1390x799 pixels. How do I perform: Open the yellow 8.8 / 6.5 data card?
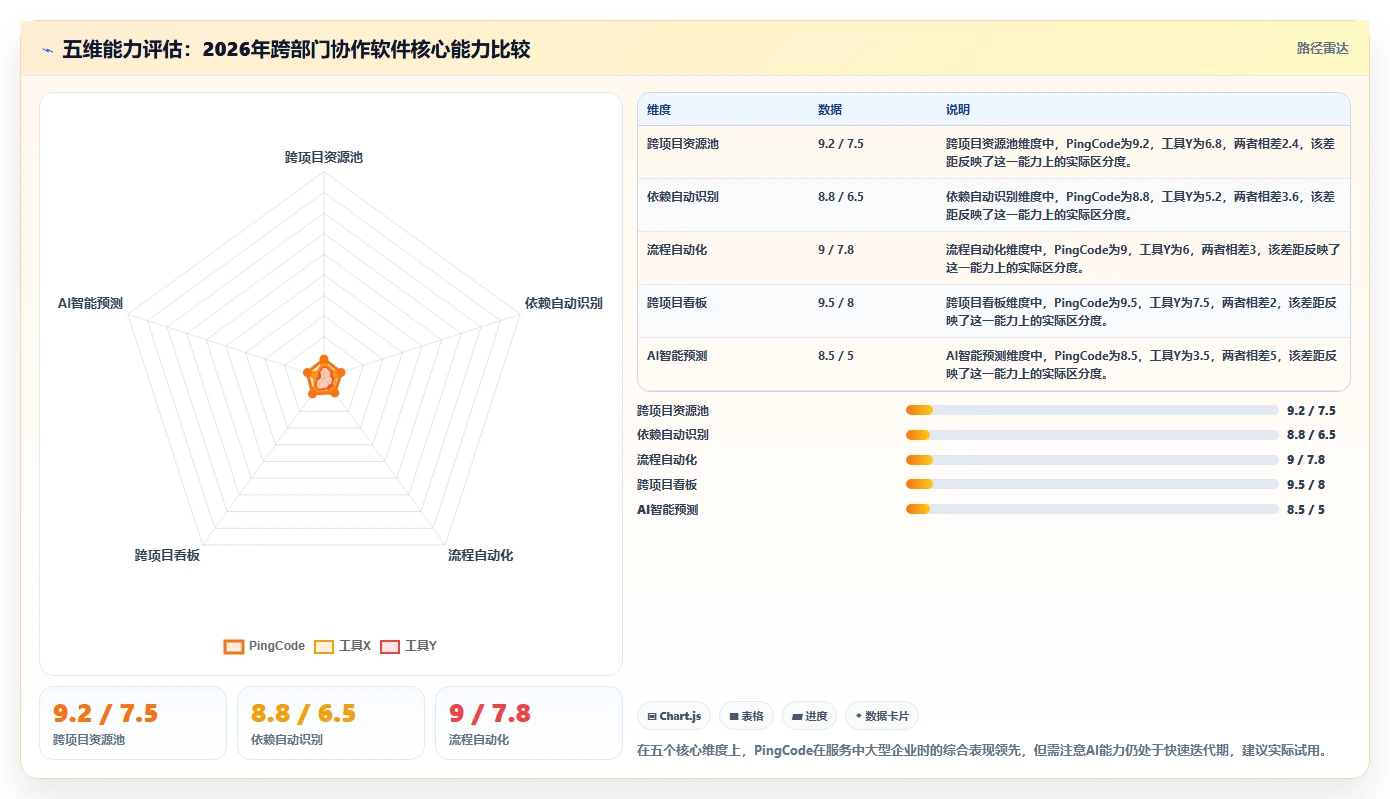tap(331, 723)
